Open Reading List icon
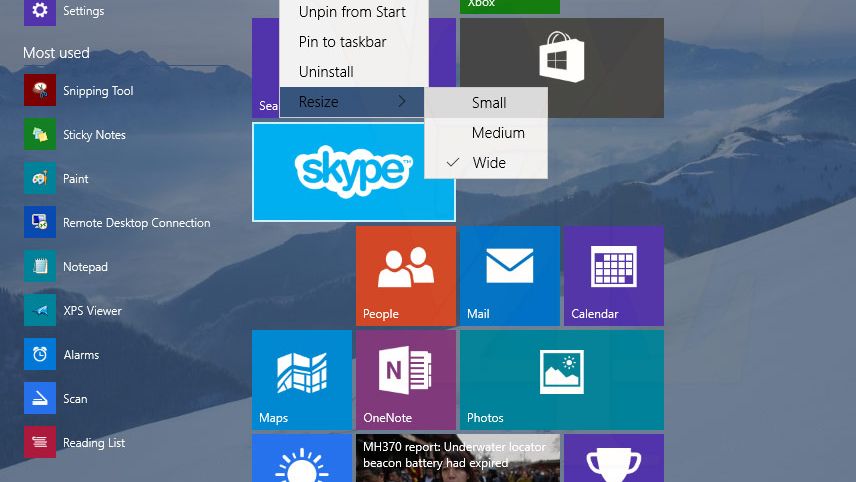 [40, 442]
